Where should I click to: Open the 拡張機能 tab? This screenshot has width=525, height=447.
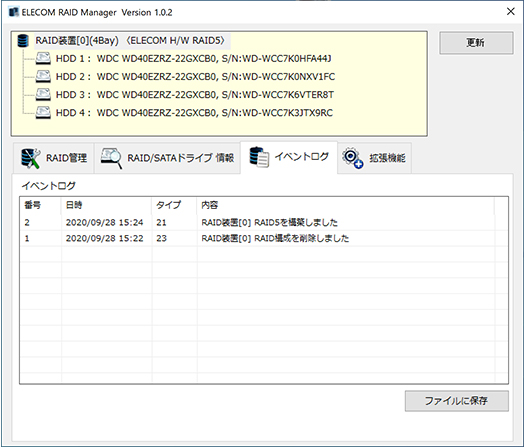pos(374,158)
